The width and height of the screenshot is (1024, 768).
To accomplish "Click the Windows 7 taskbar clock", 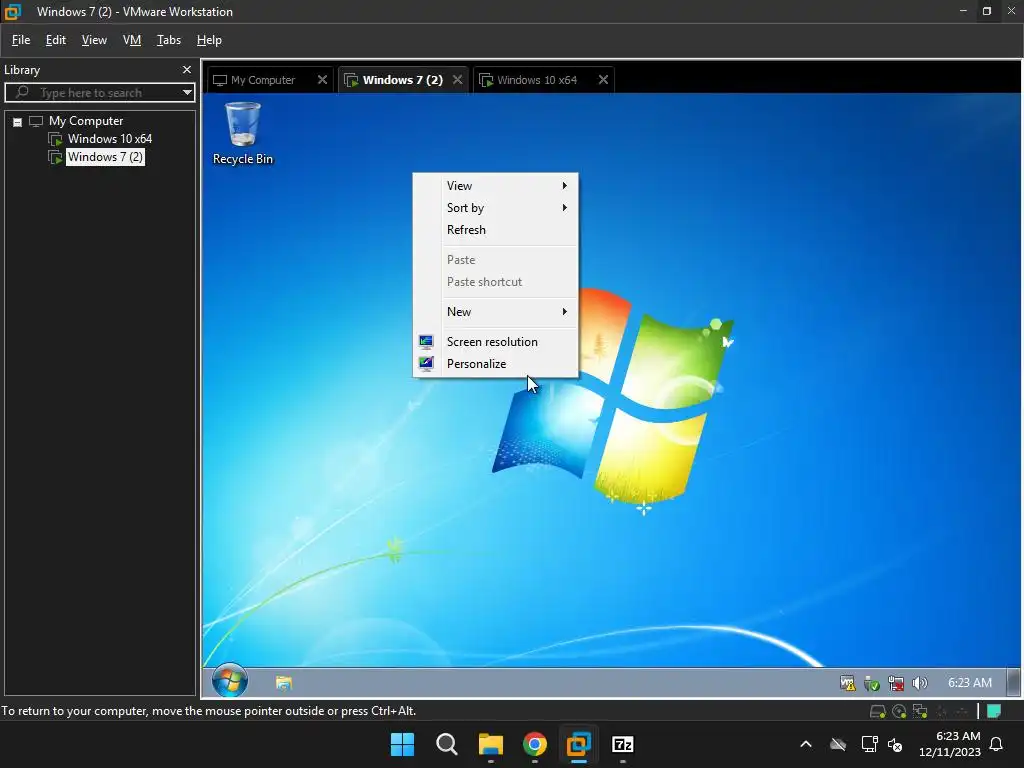I will point(969,683).
